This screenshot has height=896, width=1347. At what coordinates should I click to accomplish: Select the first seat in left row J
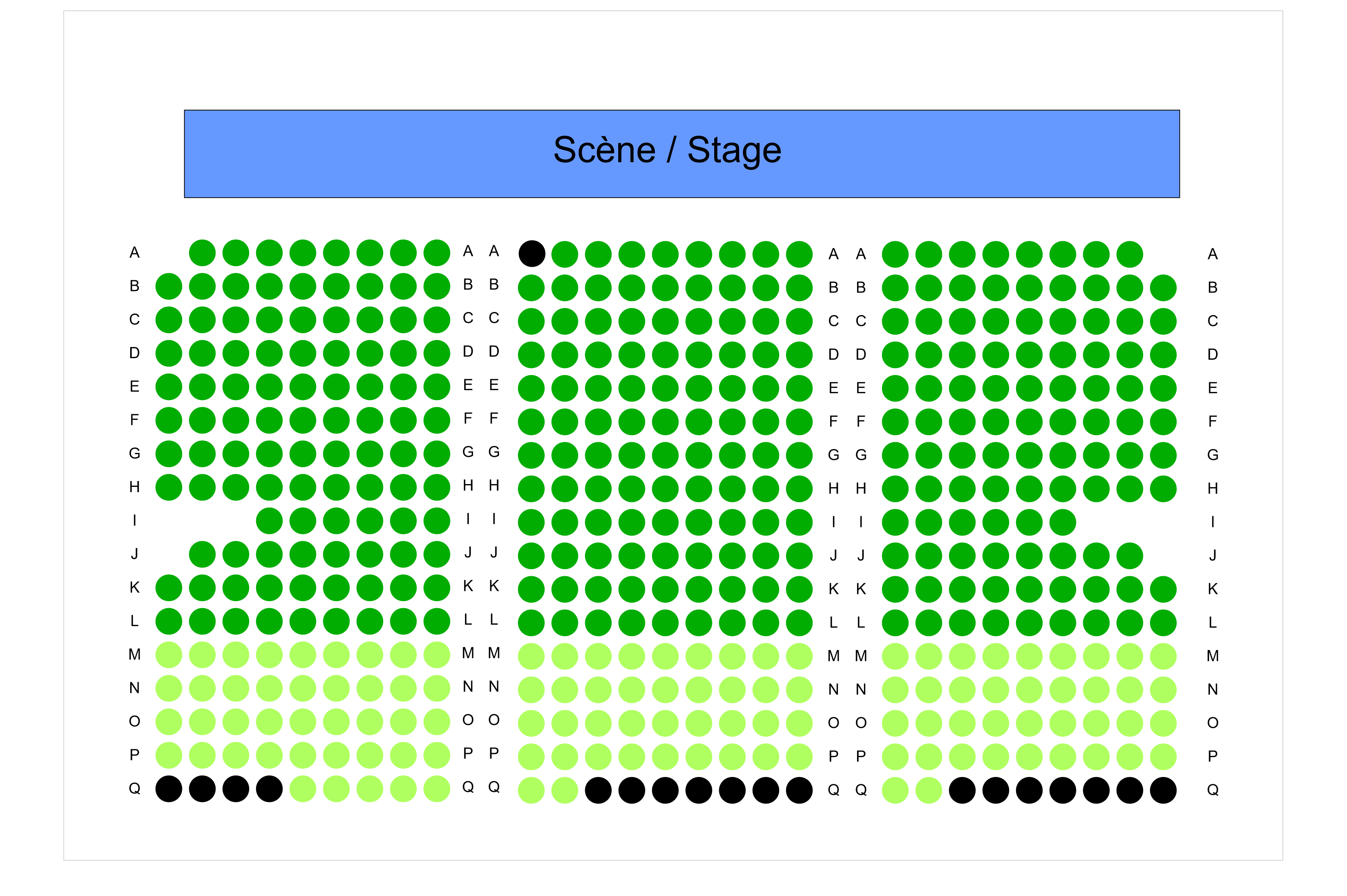[x=202, y=554]
